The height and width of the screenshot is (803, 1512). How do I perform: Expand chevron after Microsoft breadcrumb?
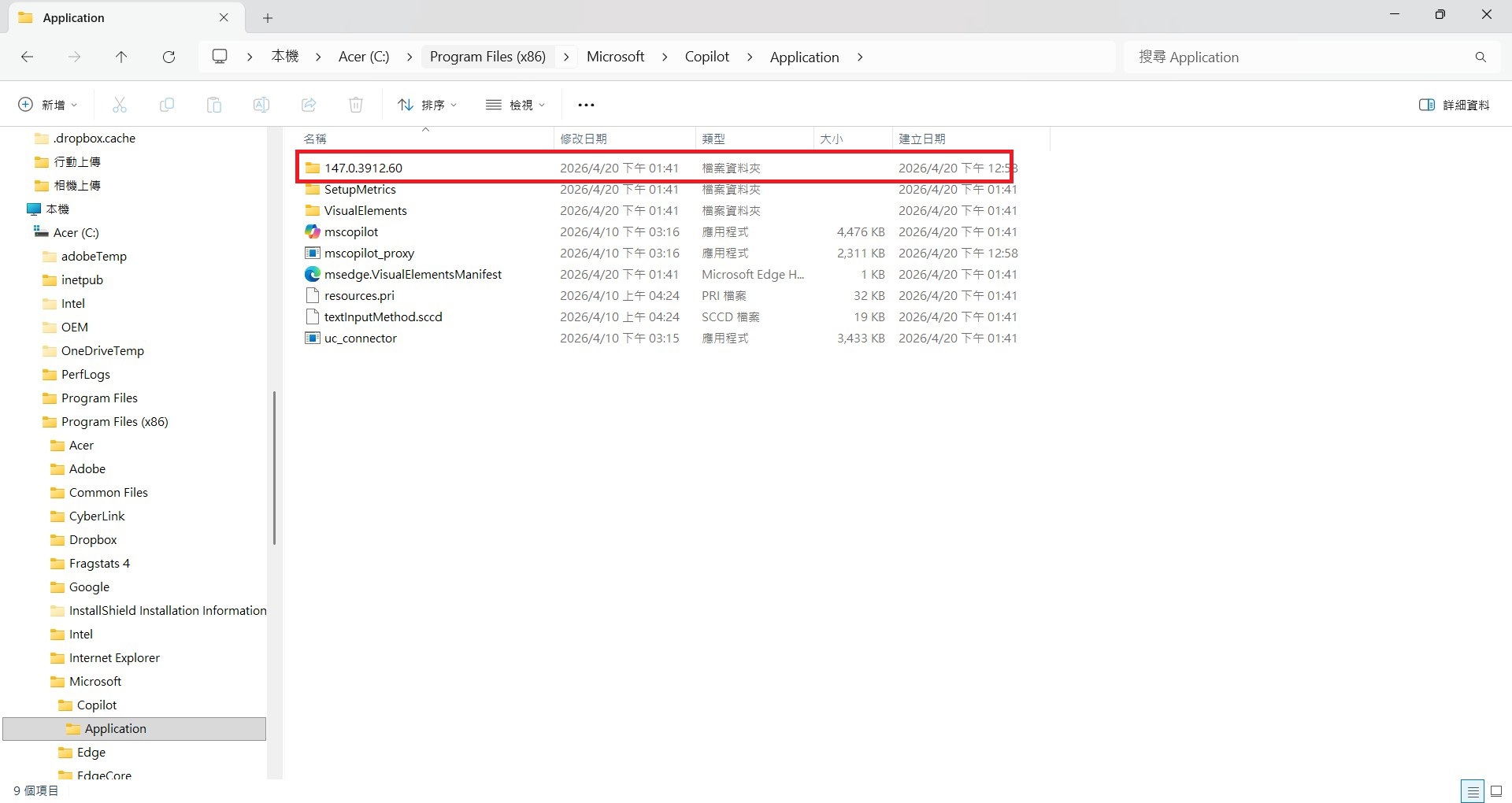[x=665, y=57]
